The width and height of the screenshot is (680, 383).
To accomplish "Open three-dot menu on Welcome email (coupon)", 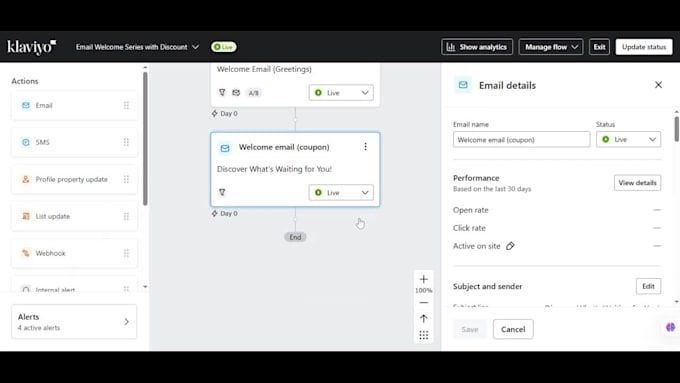I will pos(366,147).
